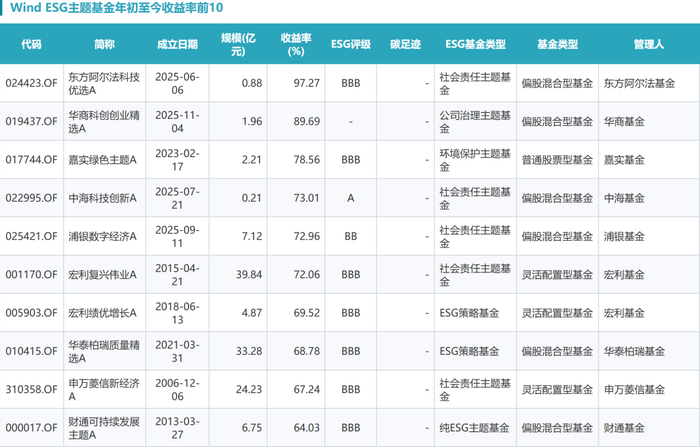Screen dimensions: 700x447
Task: Click the 基金类型 column header
Action: click(x=557, y=44)
